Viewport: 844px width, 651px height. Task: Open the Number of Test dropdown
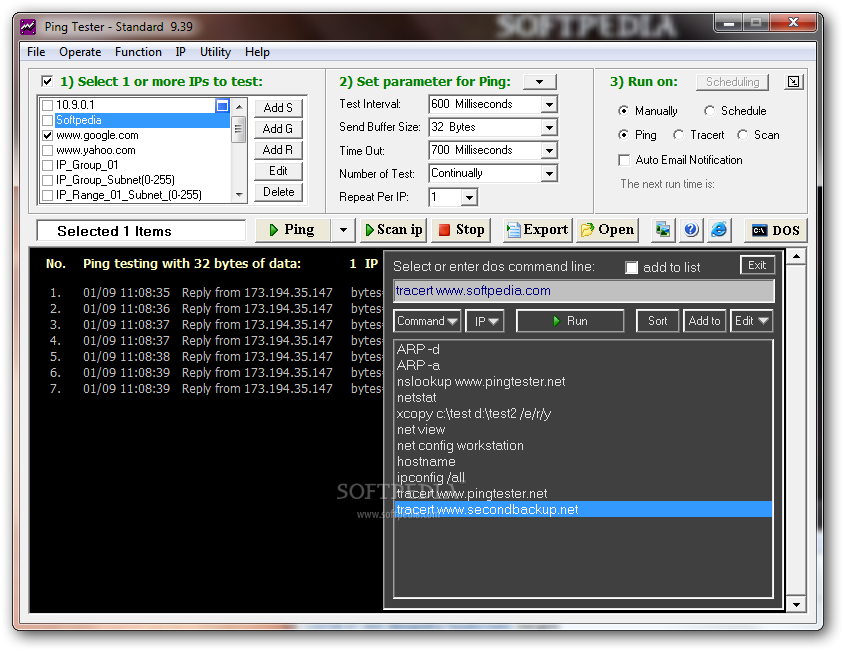pos(549,174)
